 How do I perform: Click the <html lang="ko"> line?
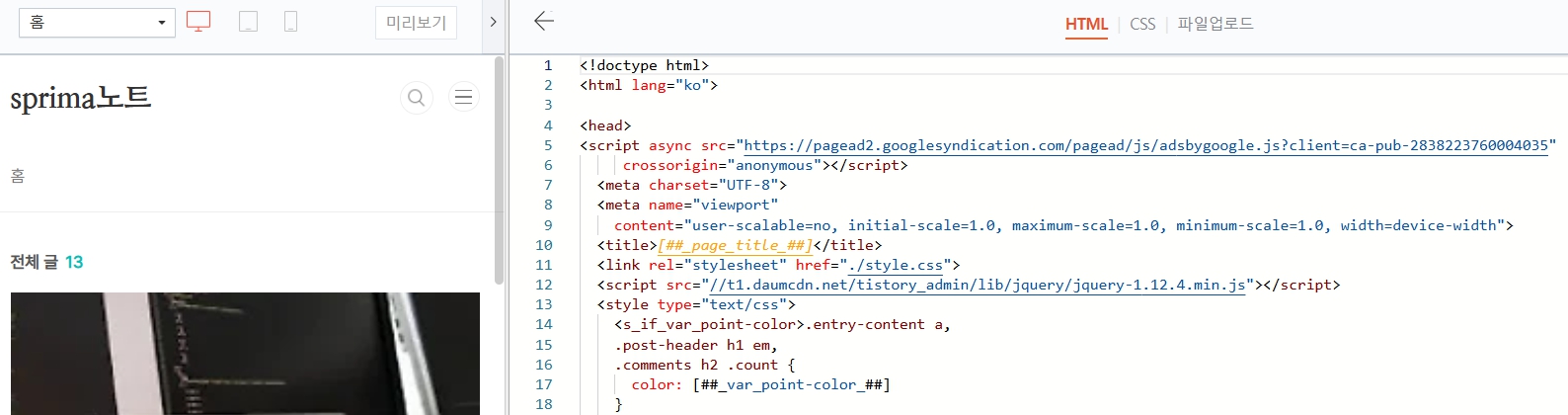coord(649,85)
